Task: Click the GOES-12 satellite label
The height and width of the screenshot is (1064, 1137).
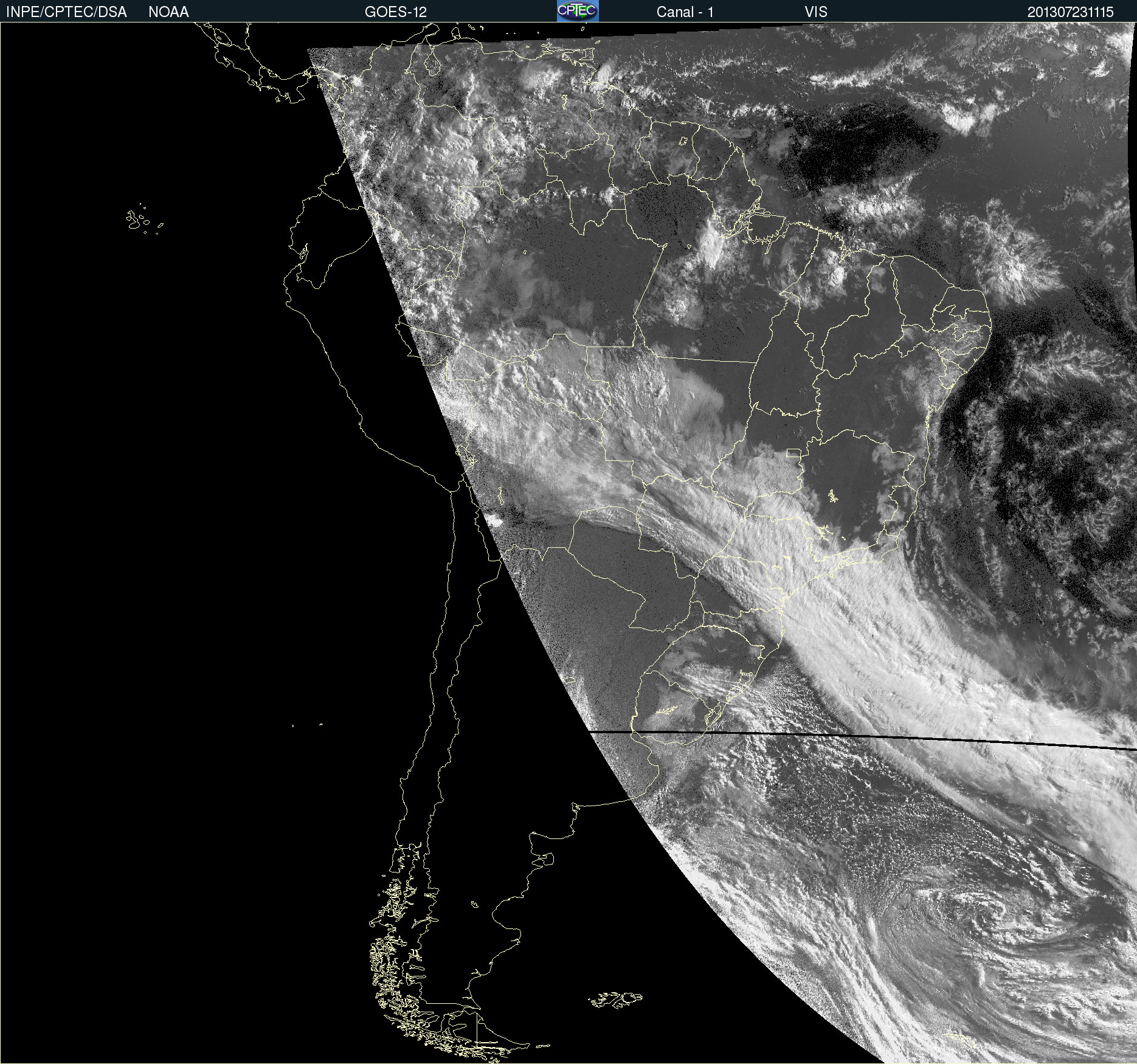Action: pyautogui.click(x=396, y=12)
